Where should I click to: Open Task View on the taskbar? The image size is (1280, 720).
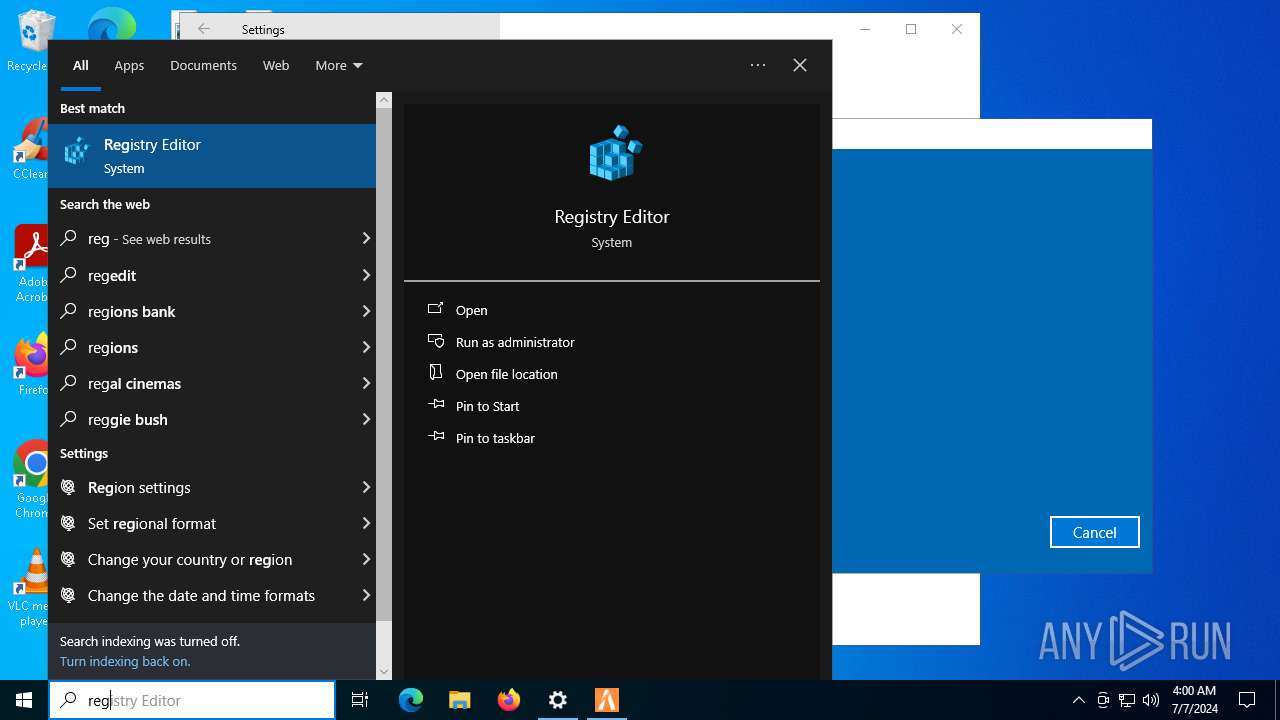360,700
